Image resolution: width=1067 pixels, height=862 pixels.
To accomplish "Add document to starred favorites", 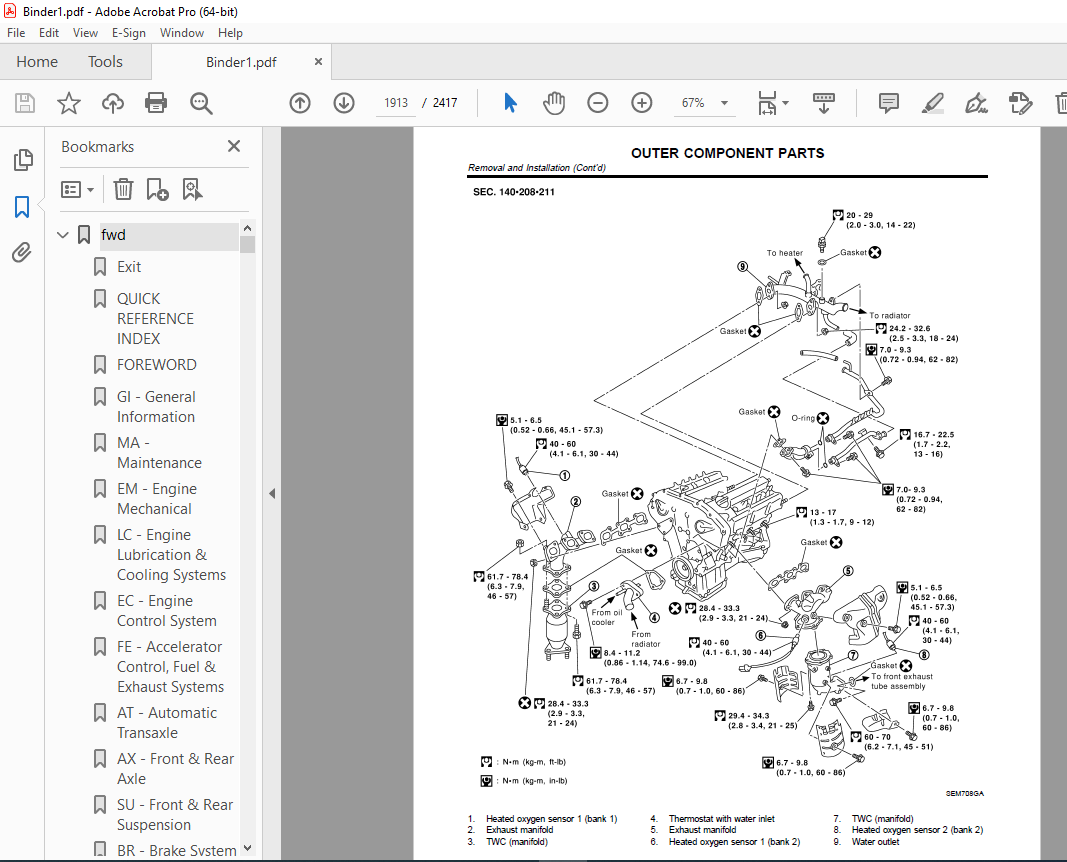I will [x=69, y=103].
